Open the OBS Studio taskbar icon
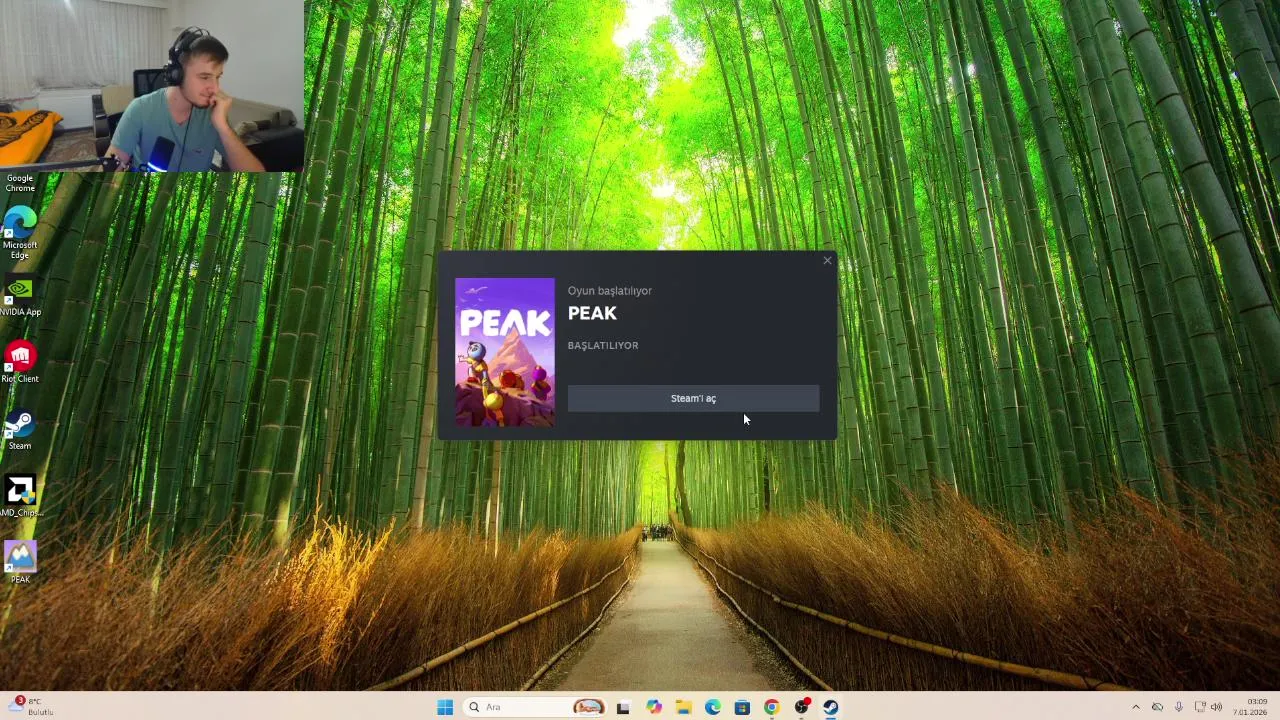This screenshot has height=720, width=1280. pyautogui.click(x=802, y=707)
